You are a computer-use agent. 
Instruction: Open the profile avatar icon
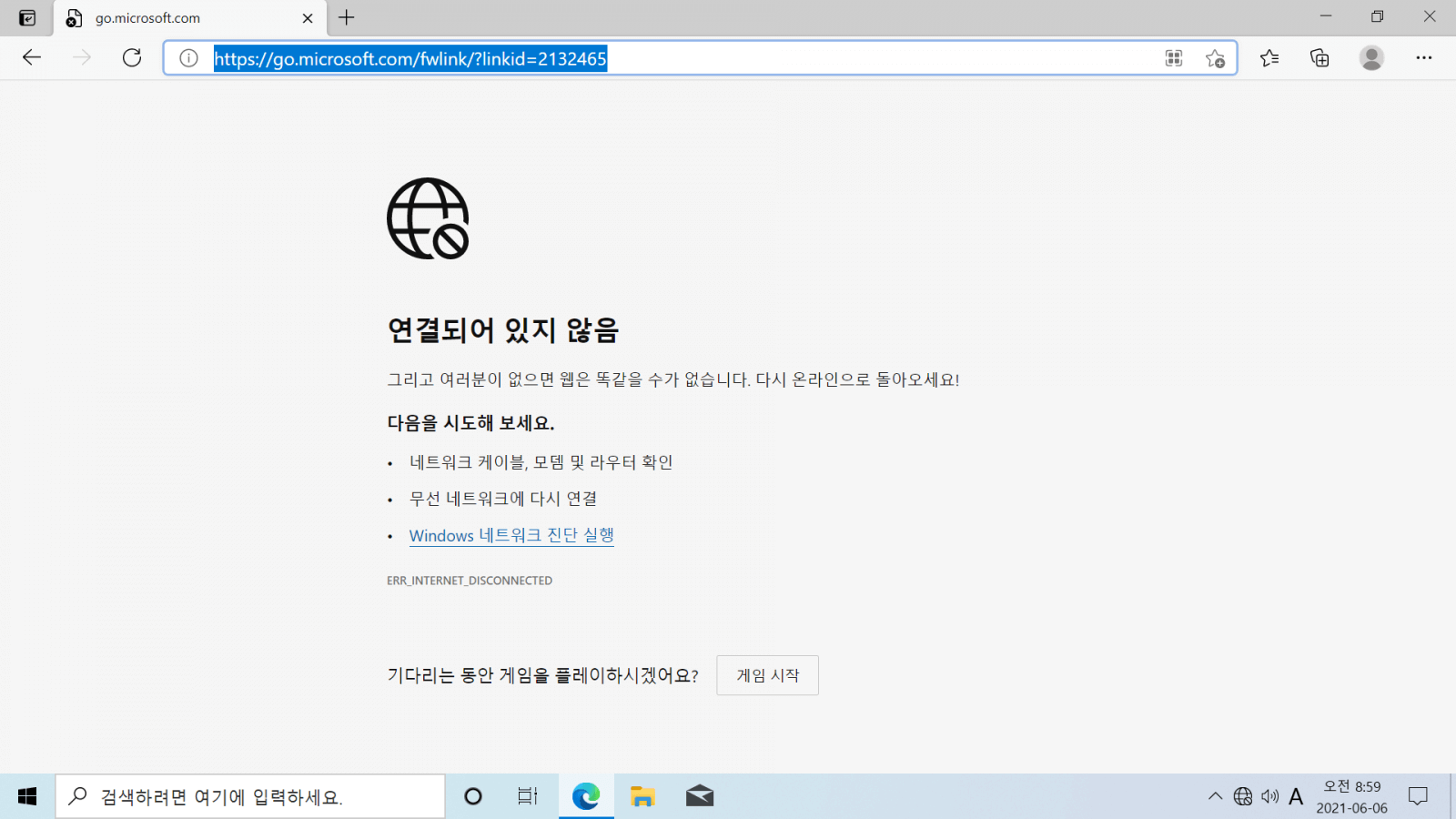pyautogui.click(x=1371, y=58)
